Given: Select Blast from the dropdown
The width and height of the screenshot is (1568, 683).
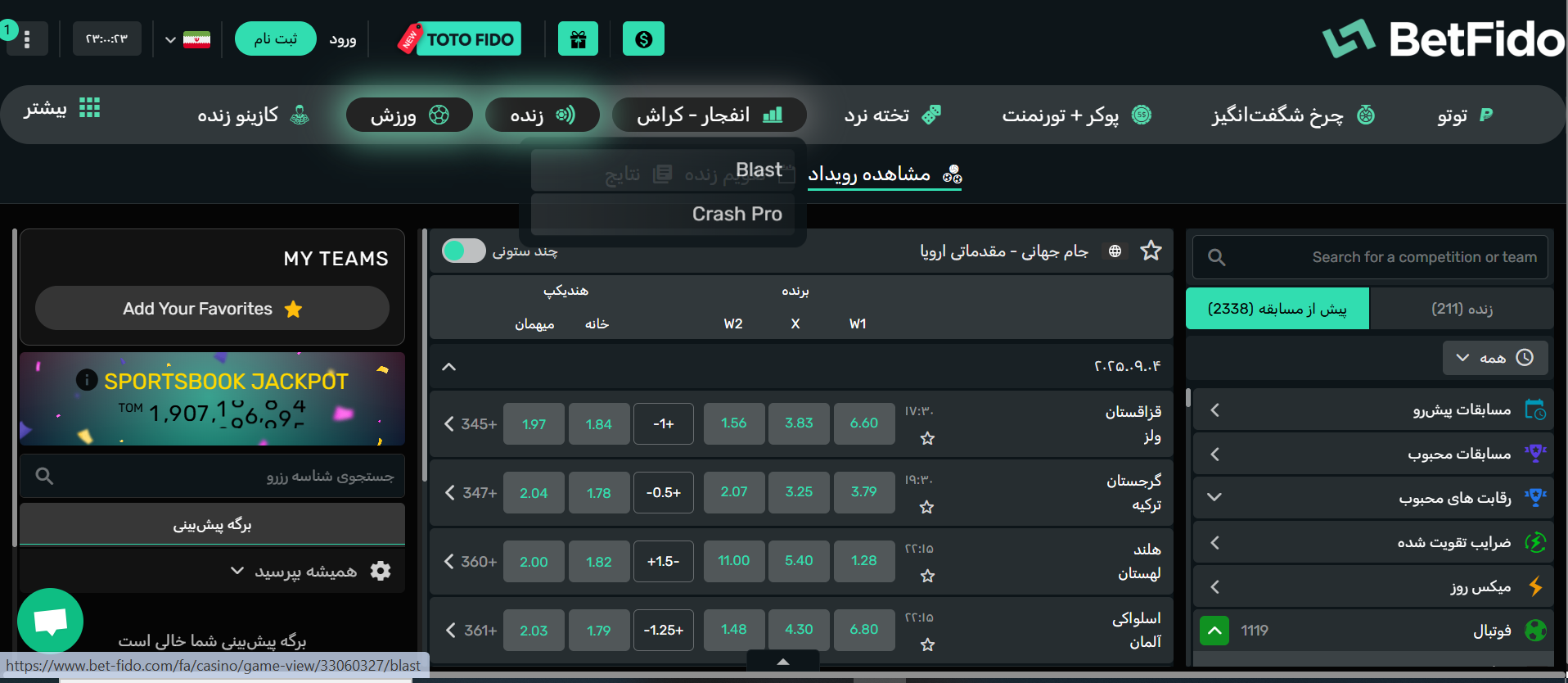Looking at the screenshot, I should coord(663,170).
